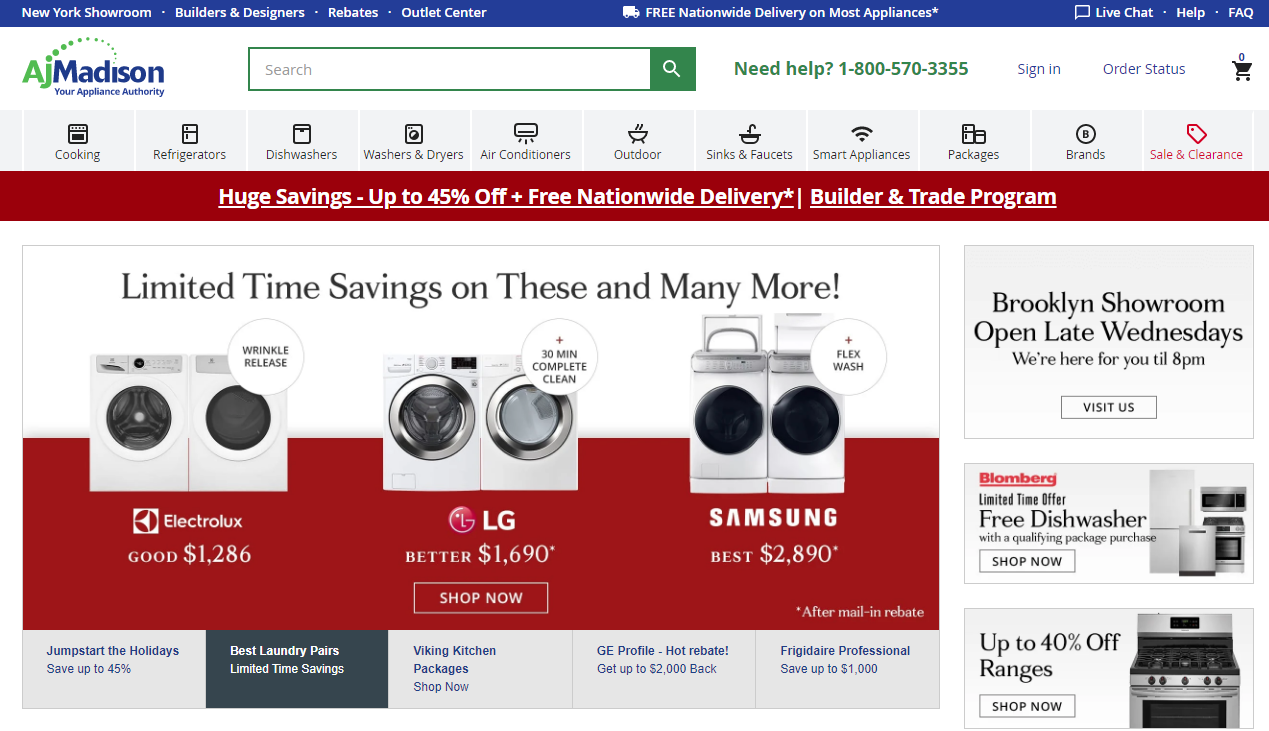
Task: Open the Air Conditioners category icon
Action: coord(526,134)
